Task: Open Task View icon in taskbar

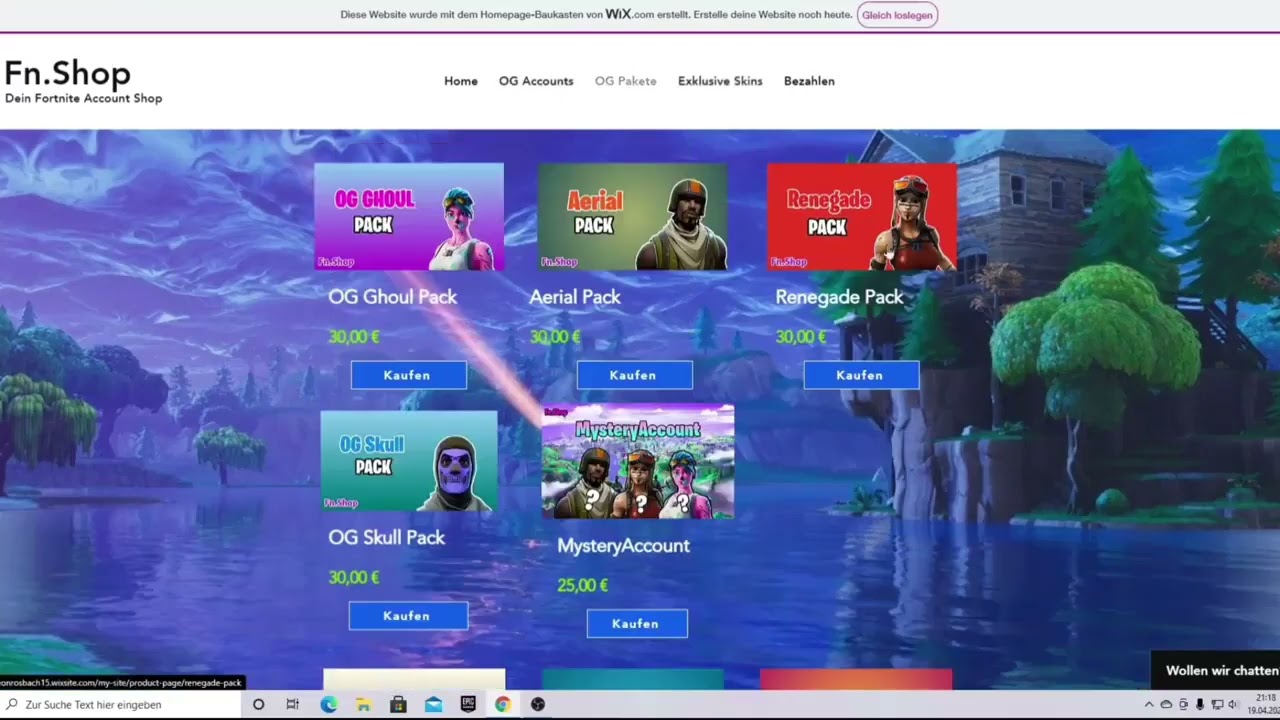Action: pos(293,704)
